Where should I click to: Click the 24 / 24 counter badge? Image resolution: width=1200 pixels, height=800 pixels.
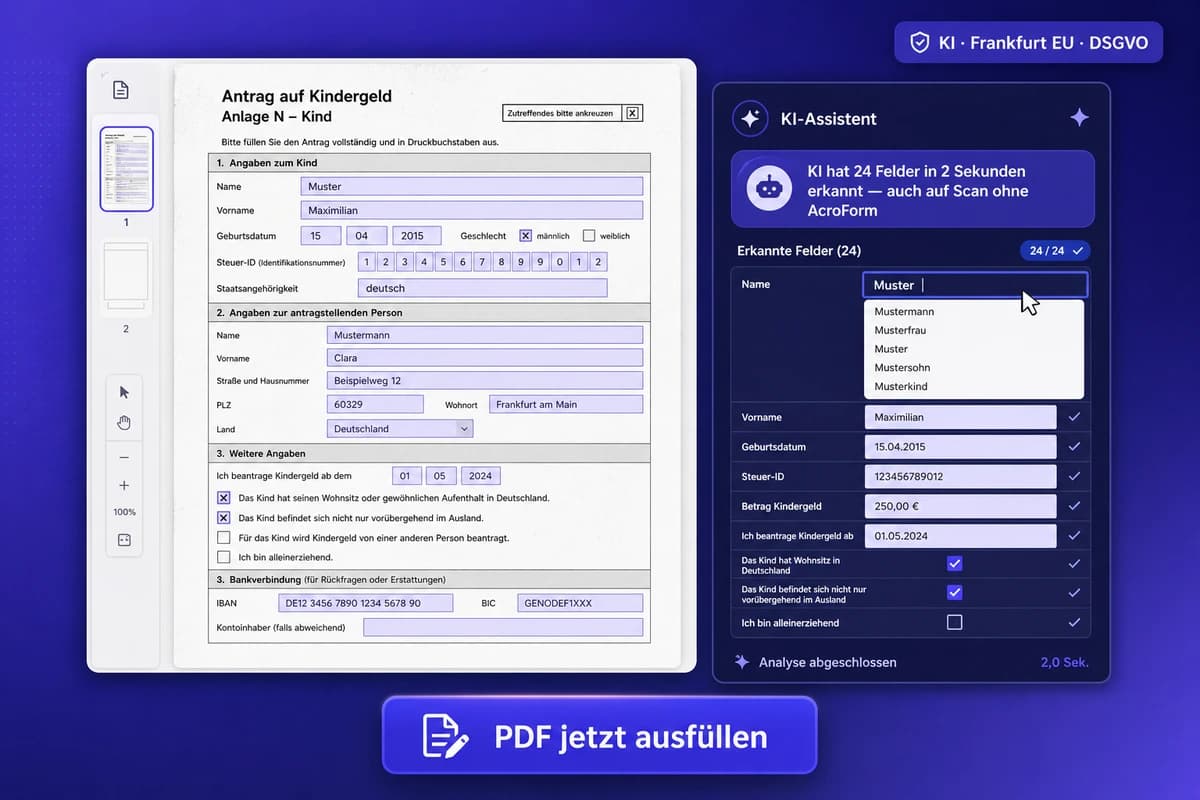[x=1055, y=251]
